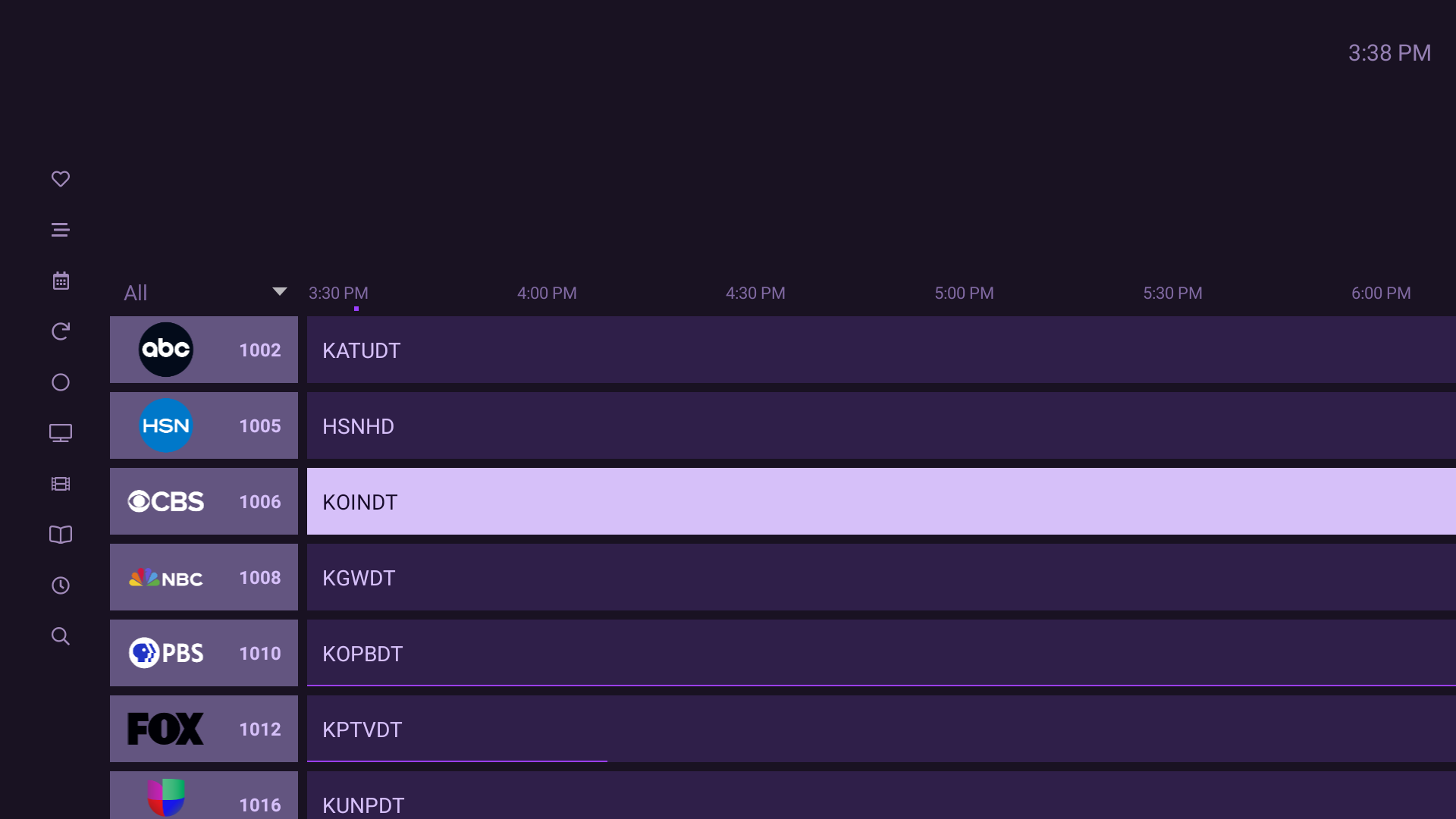This screenshot has height=819, width=1456.
Task: Select the circle record icon in sidebar
Action: pos(61,382)
